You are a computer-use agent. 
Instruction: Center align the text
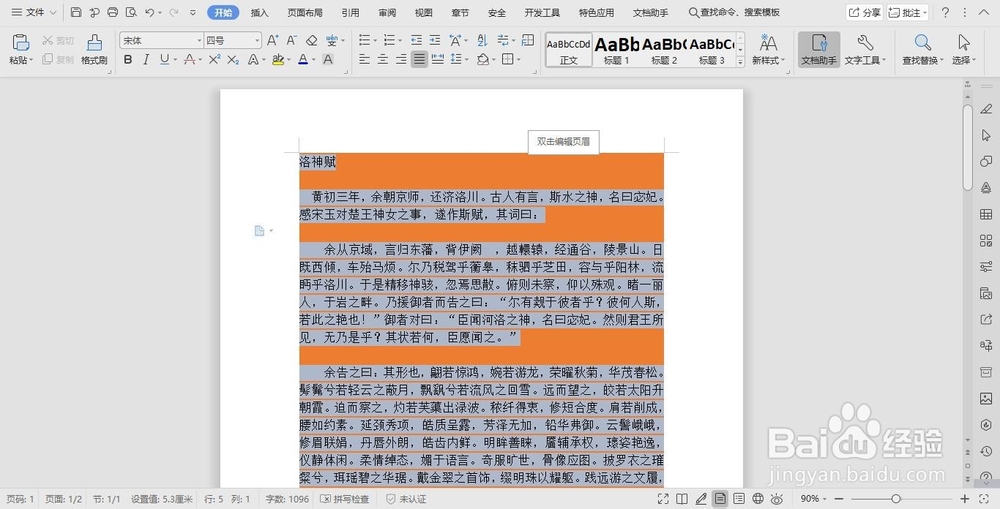tap(383, 59)
